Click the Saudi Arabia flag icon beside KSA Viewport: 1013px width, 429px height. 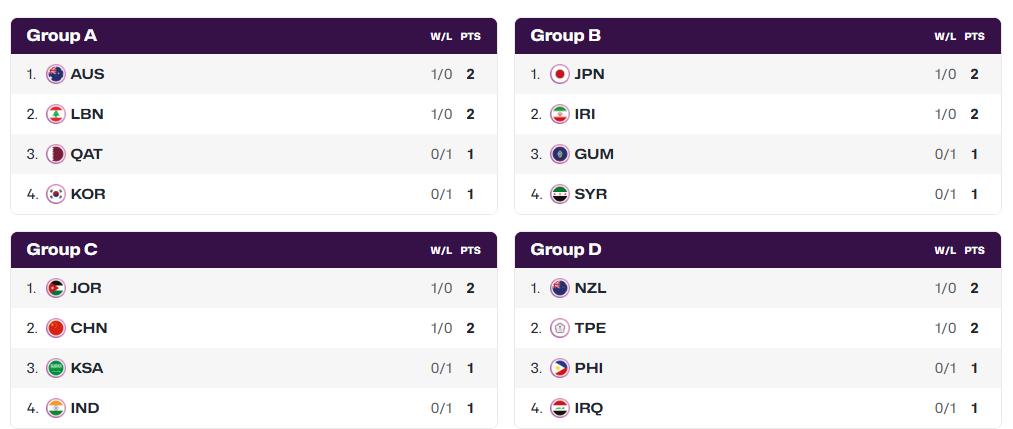[x=56, y=368]
